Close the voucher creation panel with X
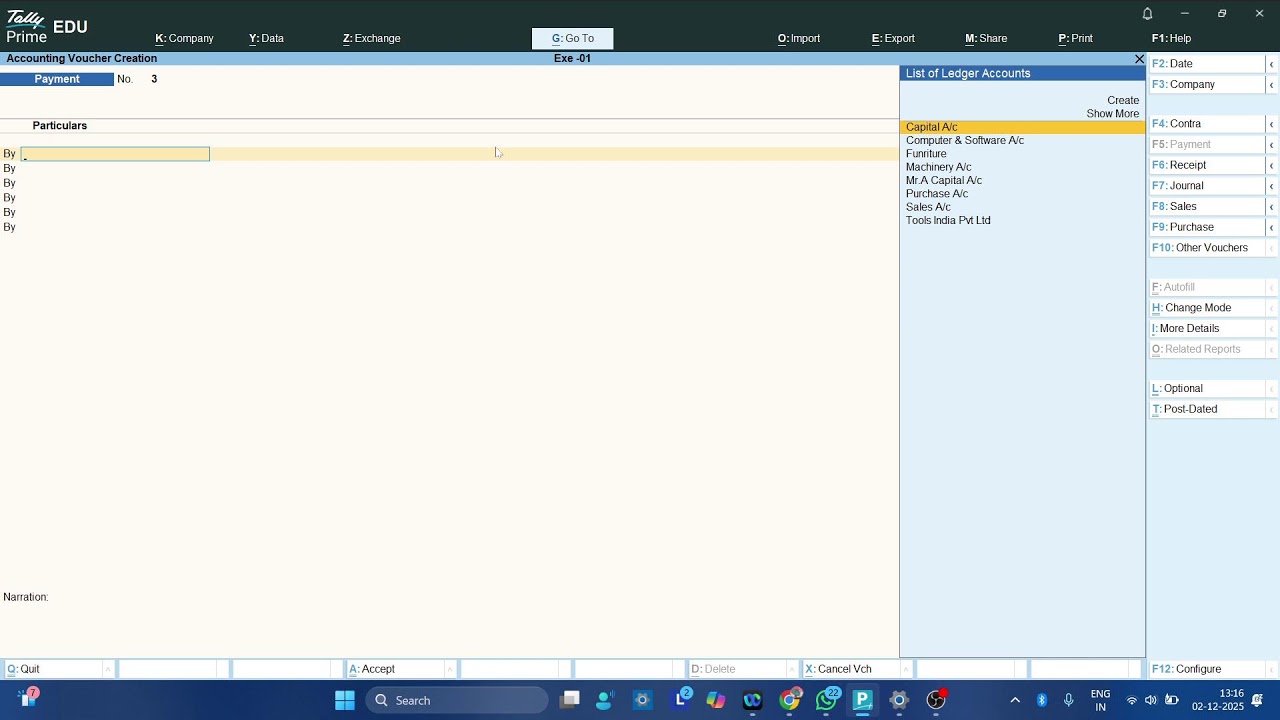 coord(1139,59)
